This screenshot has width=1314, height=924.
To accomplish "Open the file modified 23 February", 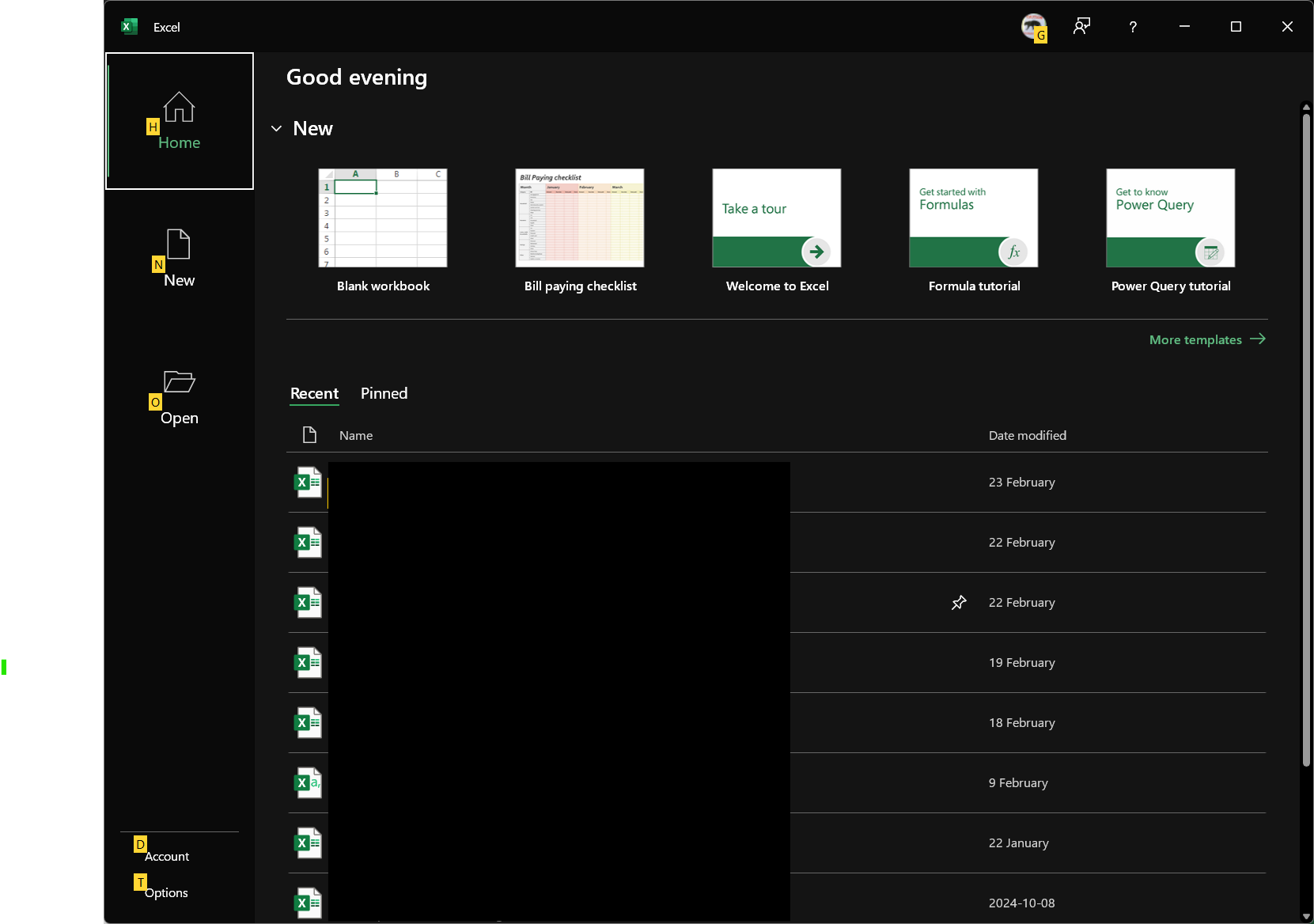I will pyautogui.click(x=777, y=483).
